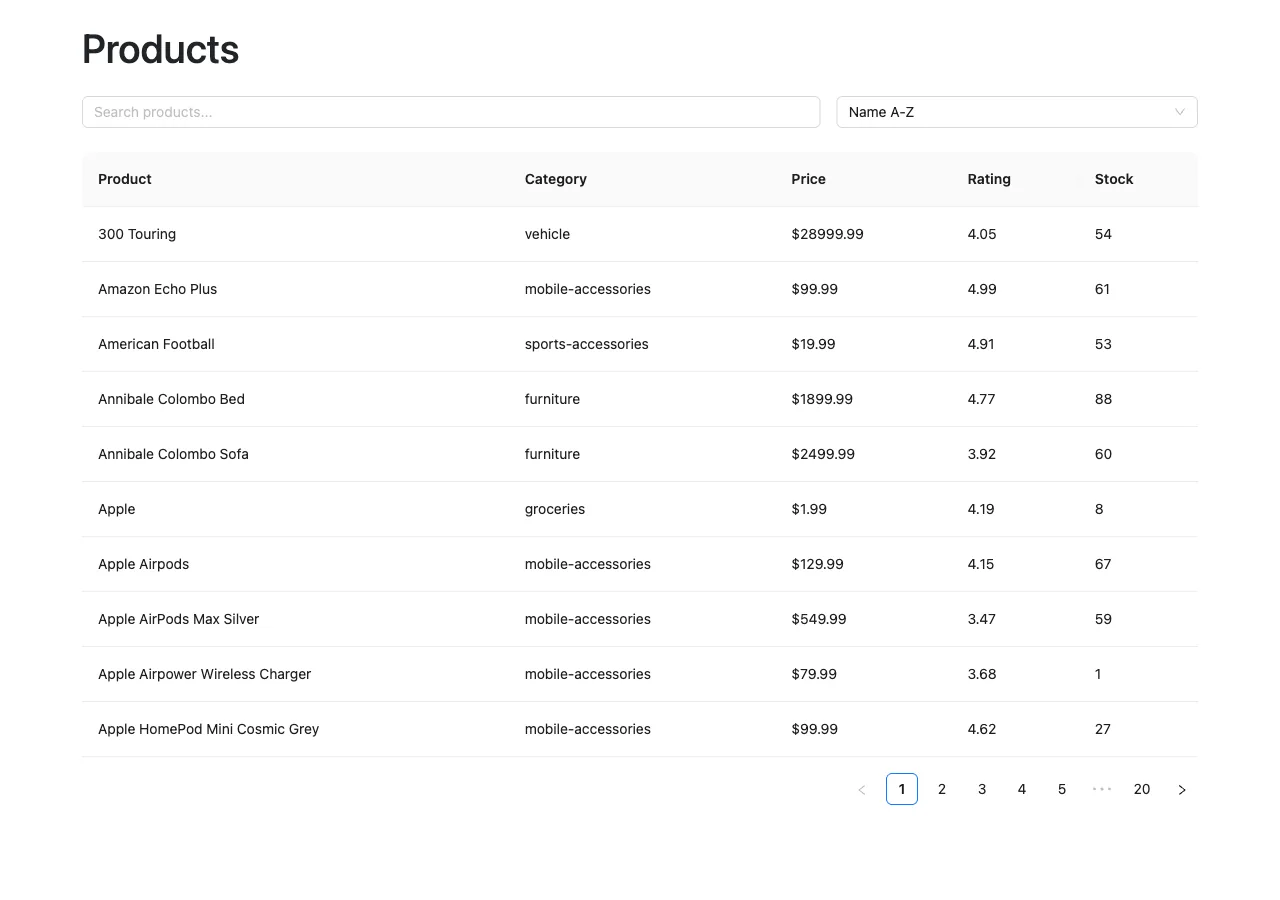Select the $1899.99 price value
This screenshot has height=900, width=1280.
coord(822,399)
